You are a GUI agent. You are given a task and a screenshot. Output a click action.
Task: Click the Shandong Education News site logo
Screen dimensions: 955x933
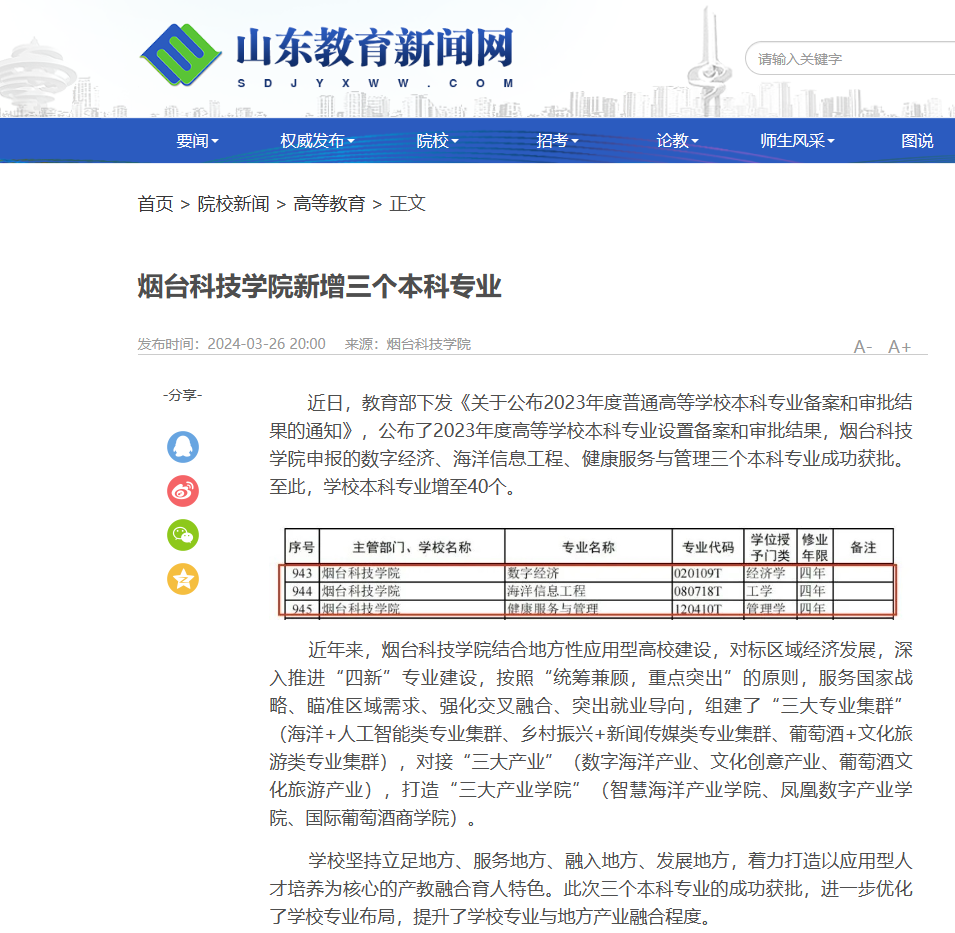[x=327, y=56]
